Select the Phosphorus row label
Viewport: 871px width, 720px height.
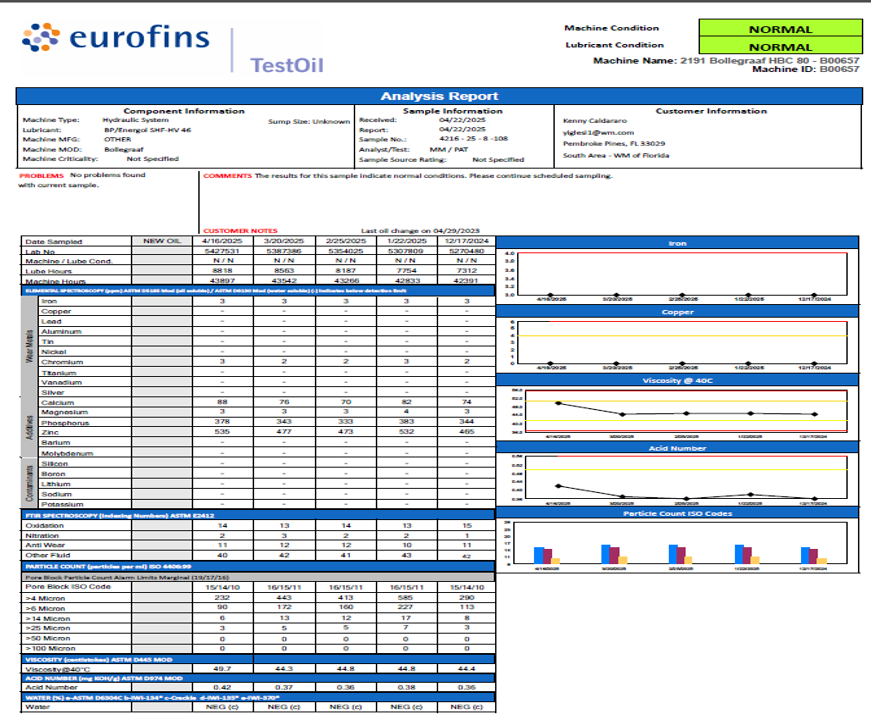65,423
